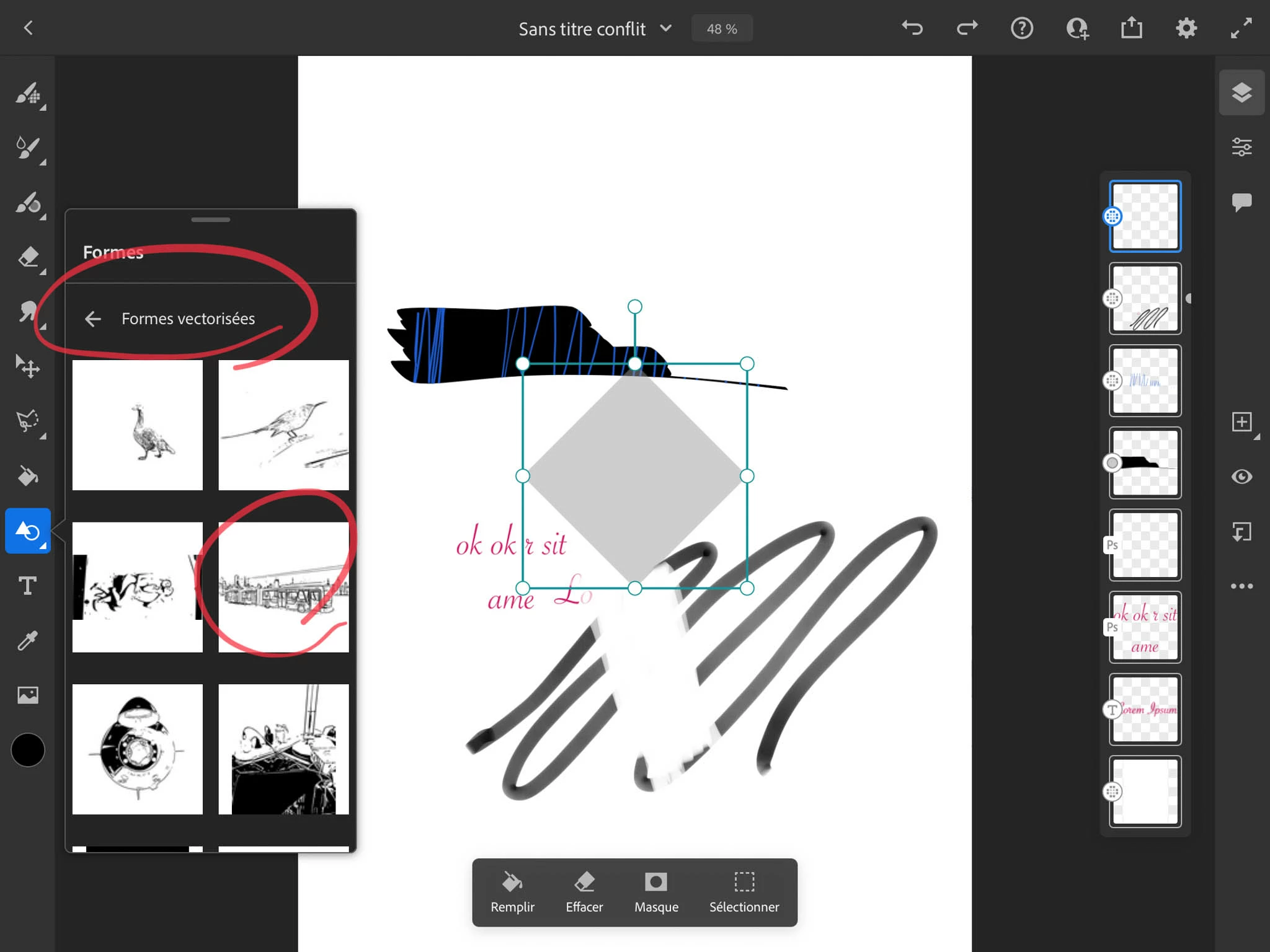Click the Undo arrow
This screenshot has height=952, width=1270.
[x=912, y=28]
